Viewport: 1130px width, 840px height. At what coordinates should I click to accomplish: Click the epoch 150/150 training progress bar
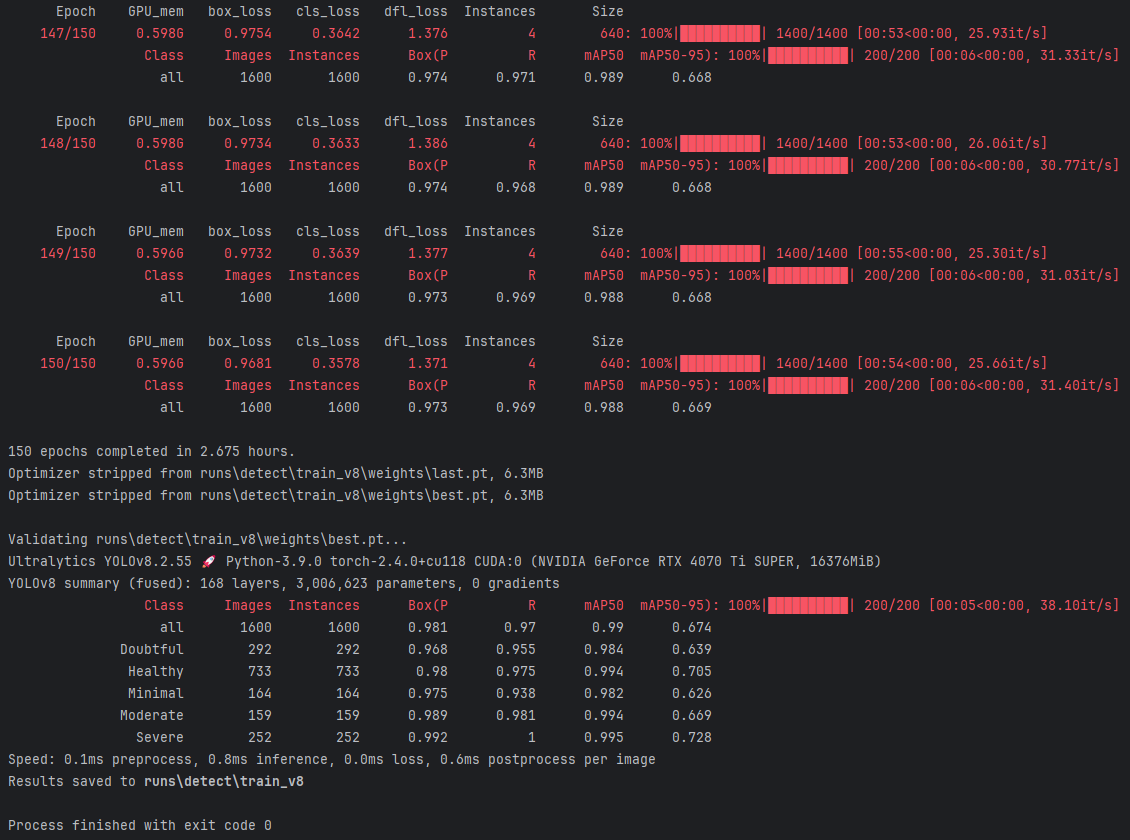(719, 363)
